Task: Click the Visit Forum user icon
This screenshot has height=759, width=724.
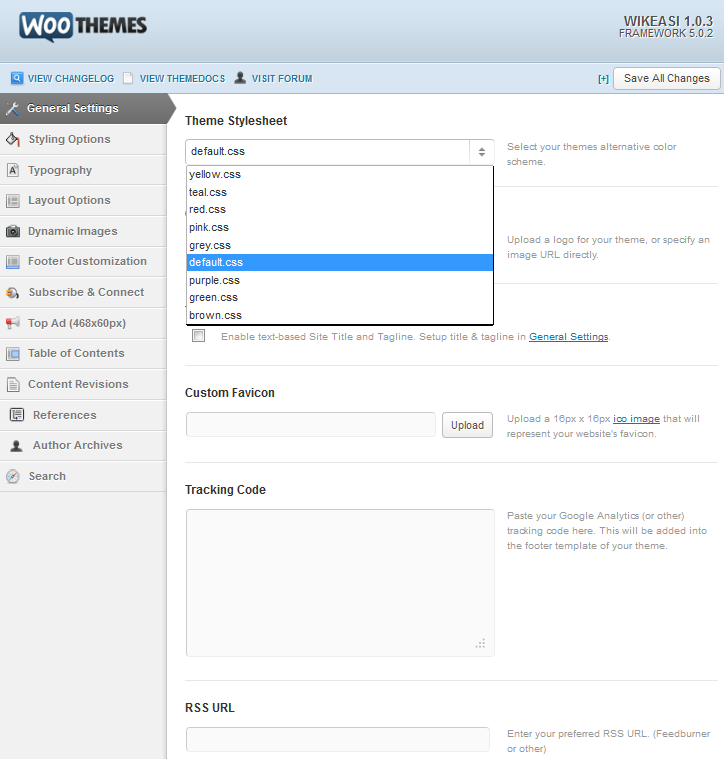Action: (x=240, y=78)
